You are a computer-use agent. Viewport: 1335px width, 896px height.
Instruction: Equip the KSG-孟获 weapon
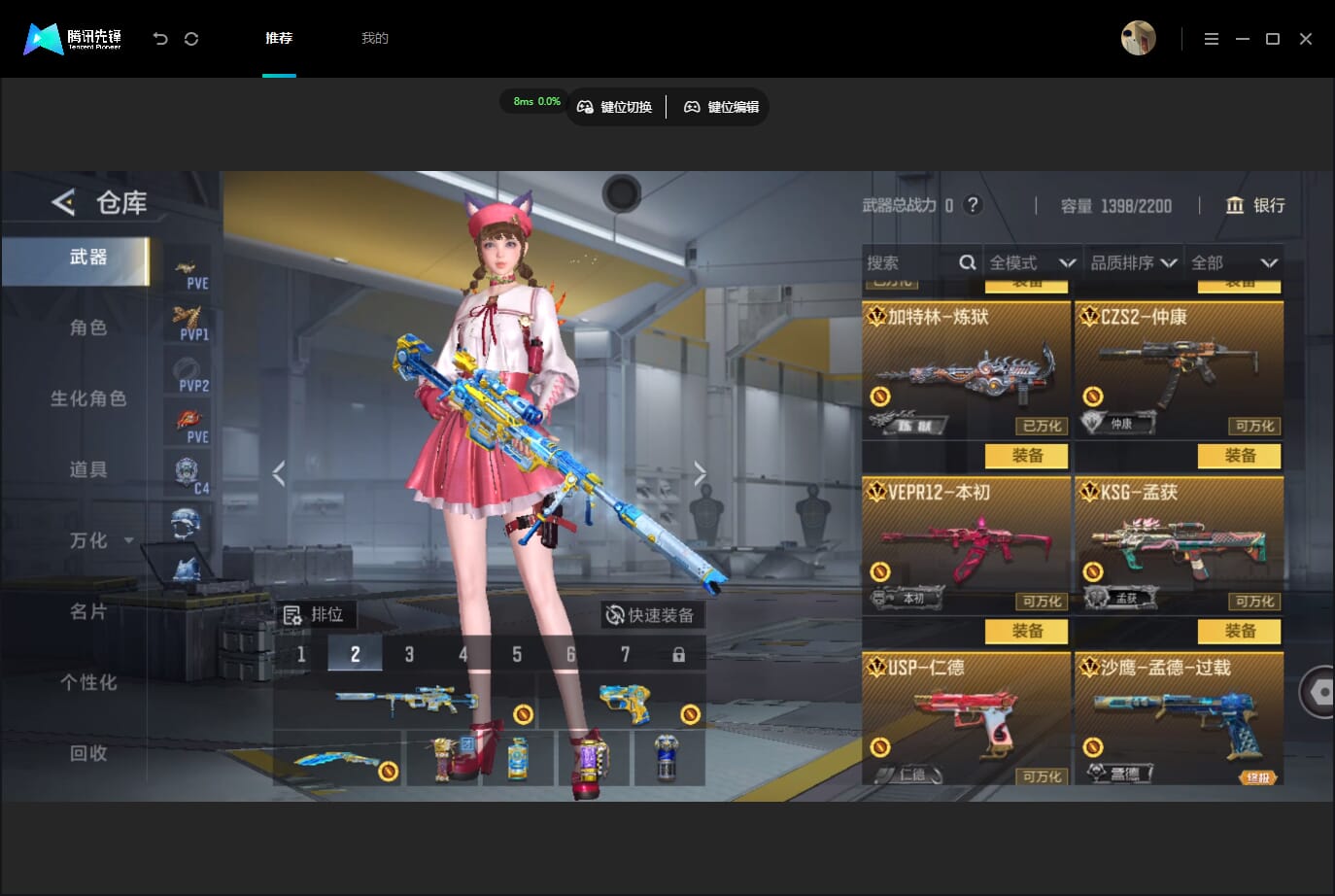pos(1240,631)
